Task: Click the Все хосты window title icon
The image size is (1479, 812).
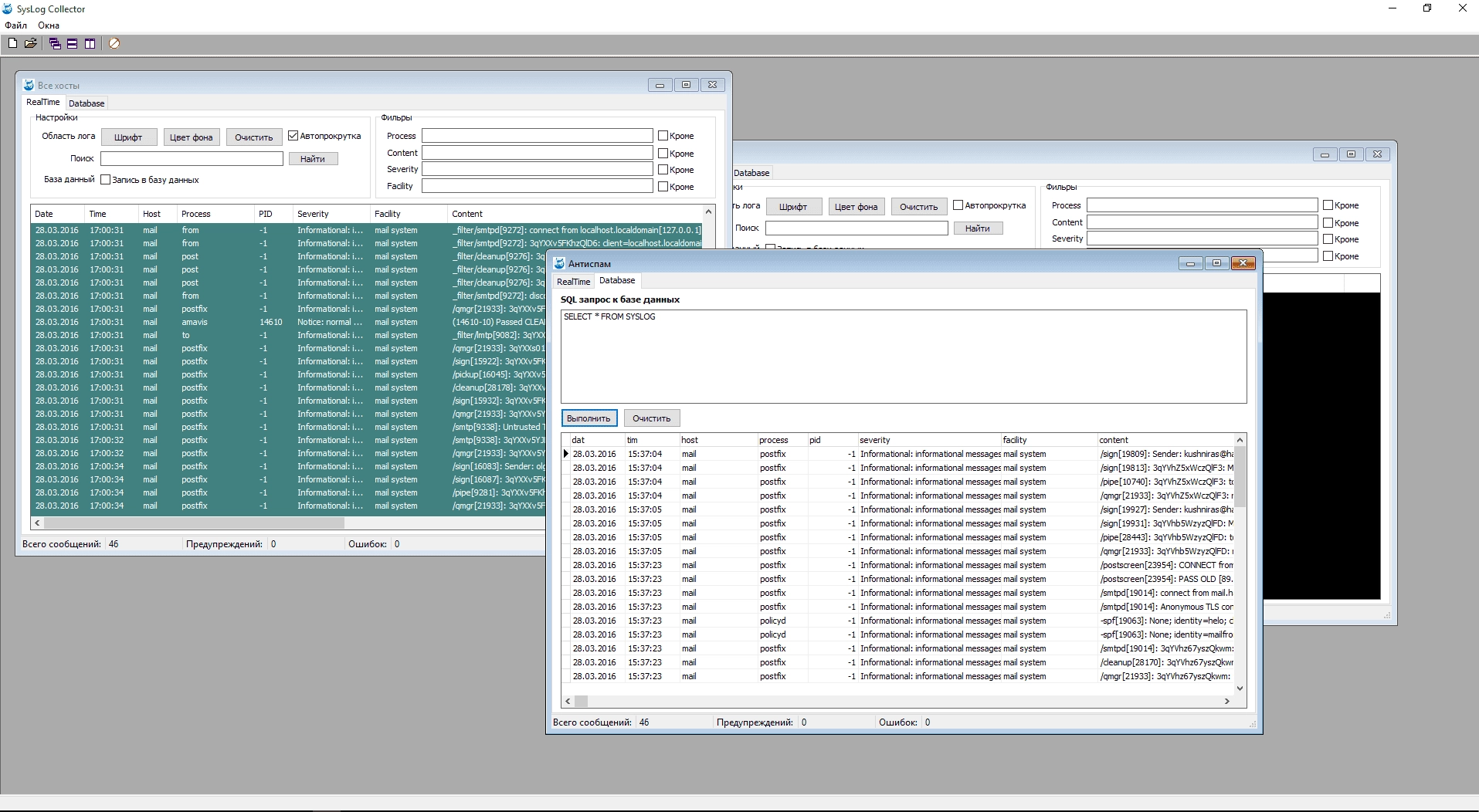Action: [29, 85]
